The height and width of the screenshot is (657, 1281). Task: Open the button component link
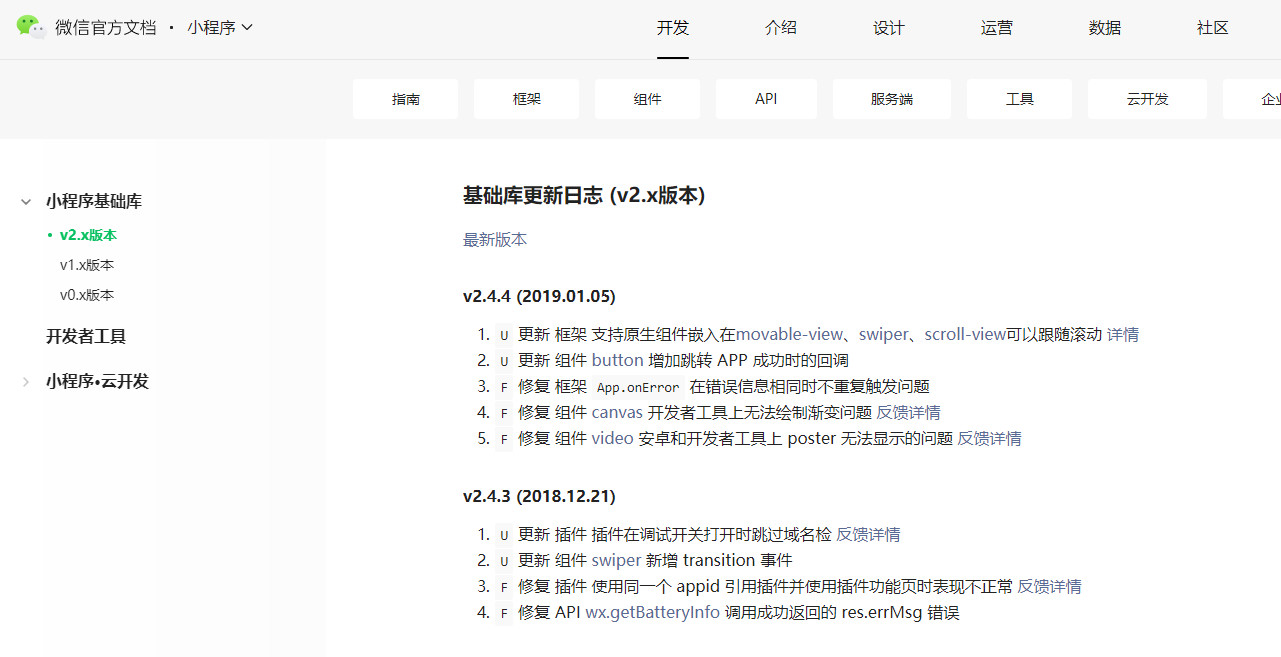click(618, 361)
